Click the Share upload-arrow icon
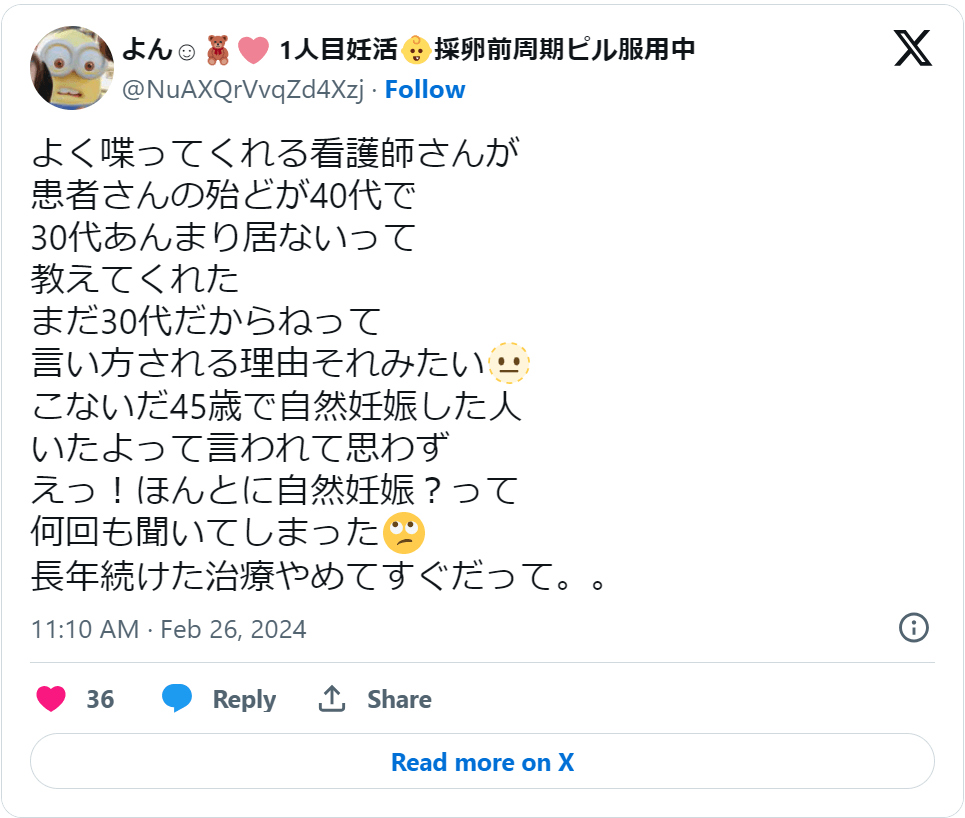 333,697
